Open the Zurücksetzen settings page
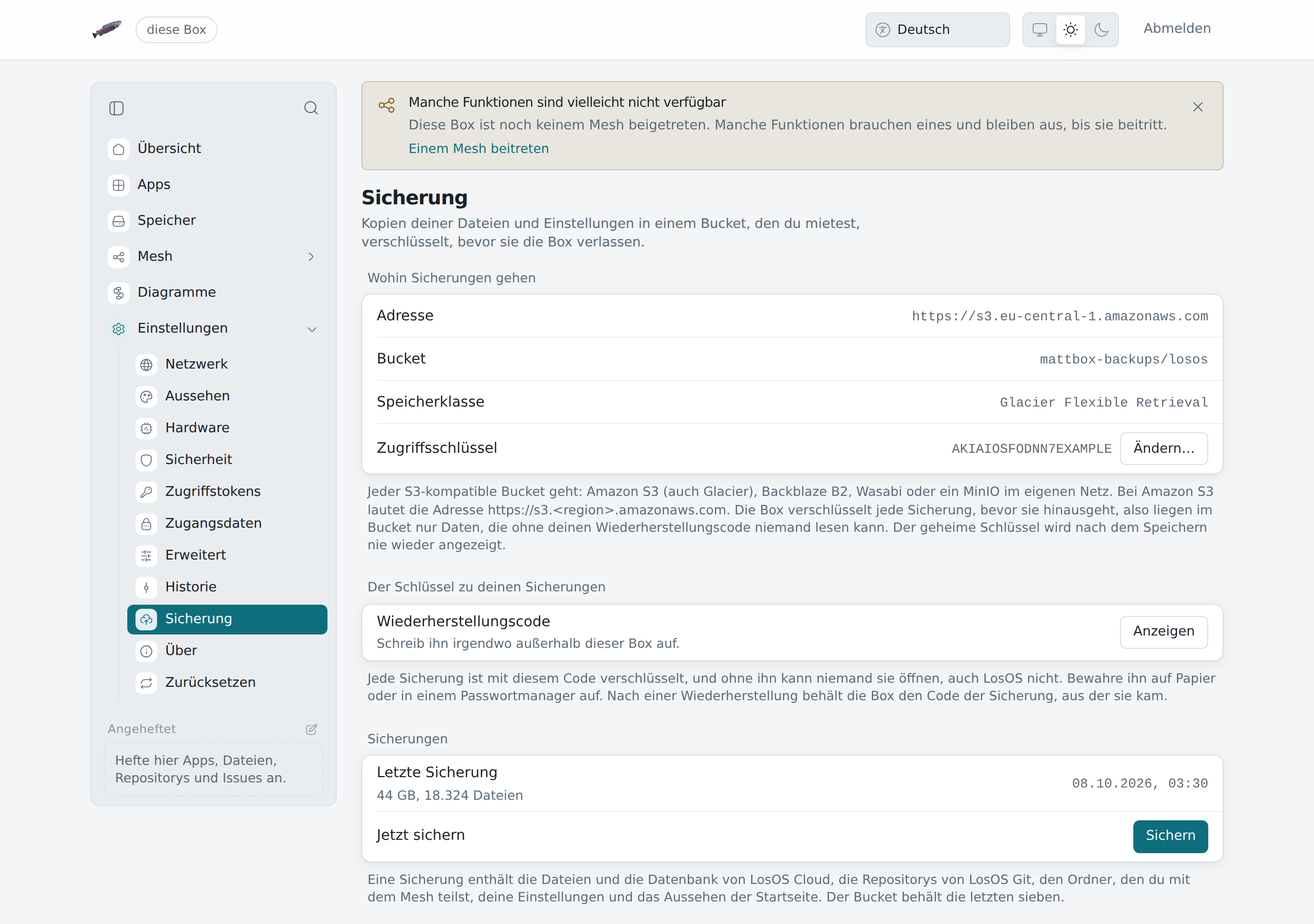 [x=227, y=683]
